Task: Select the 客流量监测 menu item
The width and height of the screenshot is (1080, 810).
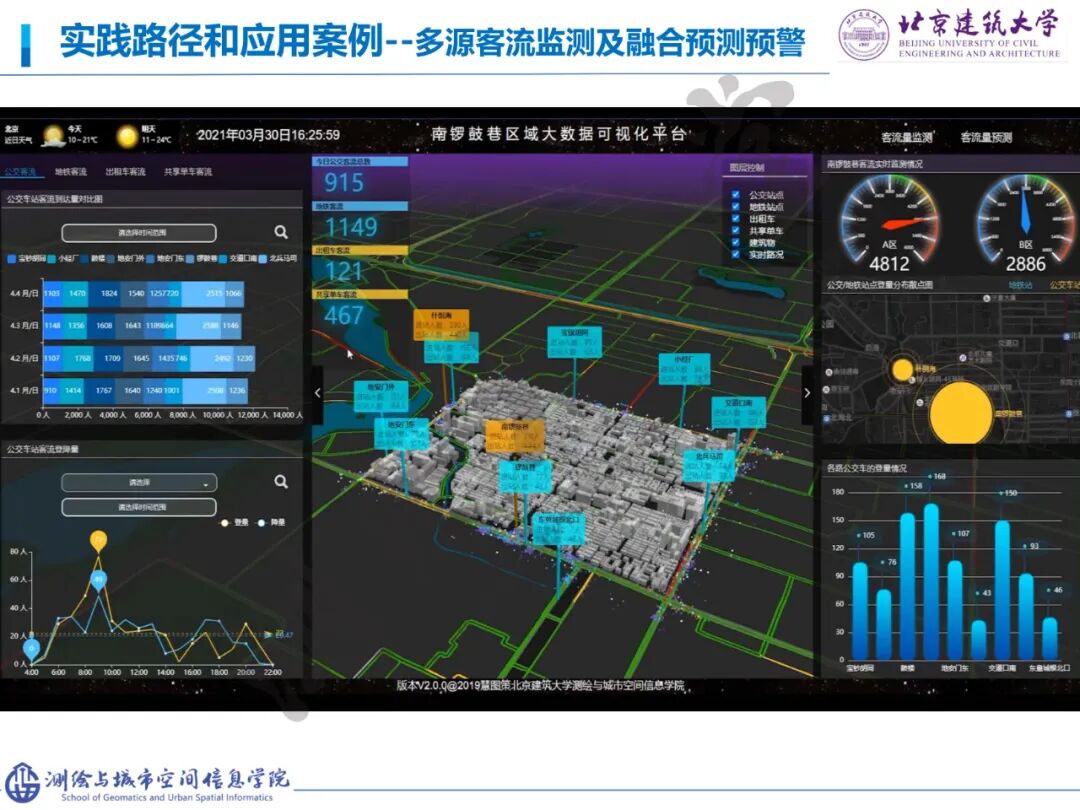Action: [906, 137]
